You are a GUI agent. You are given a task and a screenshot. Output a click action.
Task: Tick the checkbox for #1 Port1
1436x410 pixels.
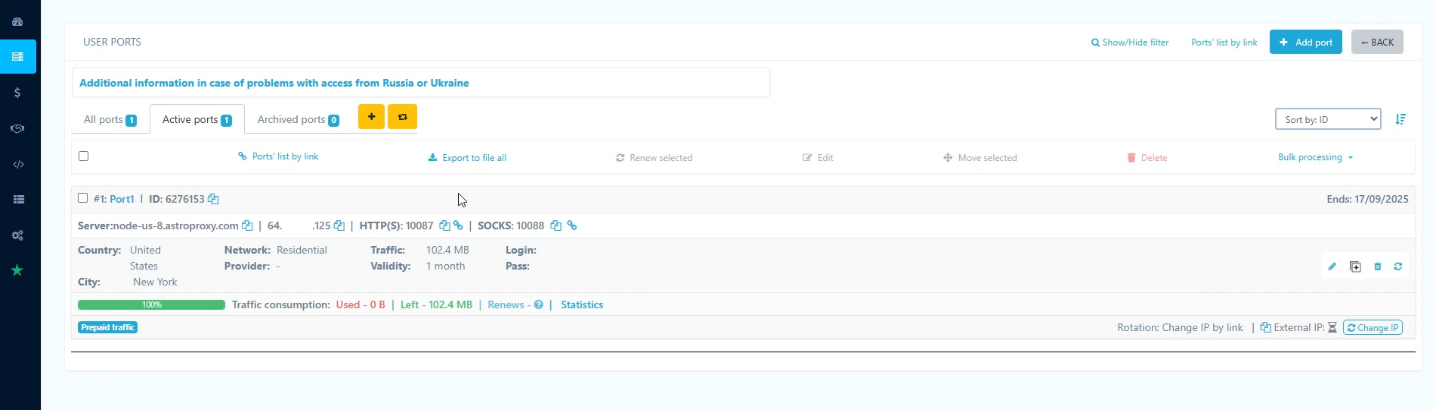pos(83,198)
